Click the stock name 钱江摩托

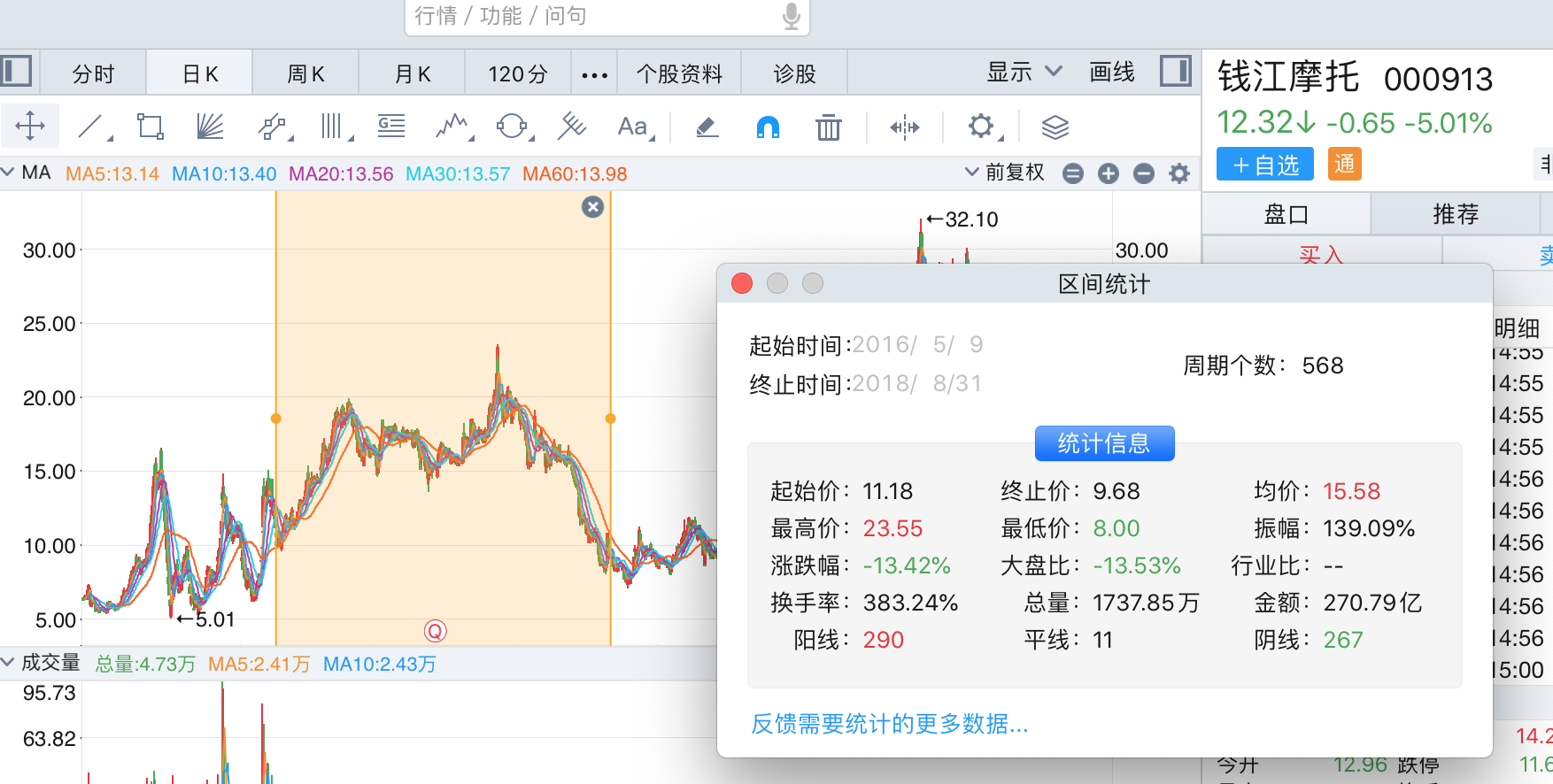(1288, 77)
